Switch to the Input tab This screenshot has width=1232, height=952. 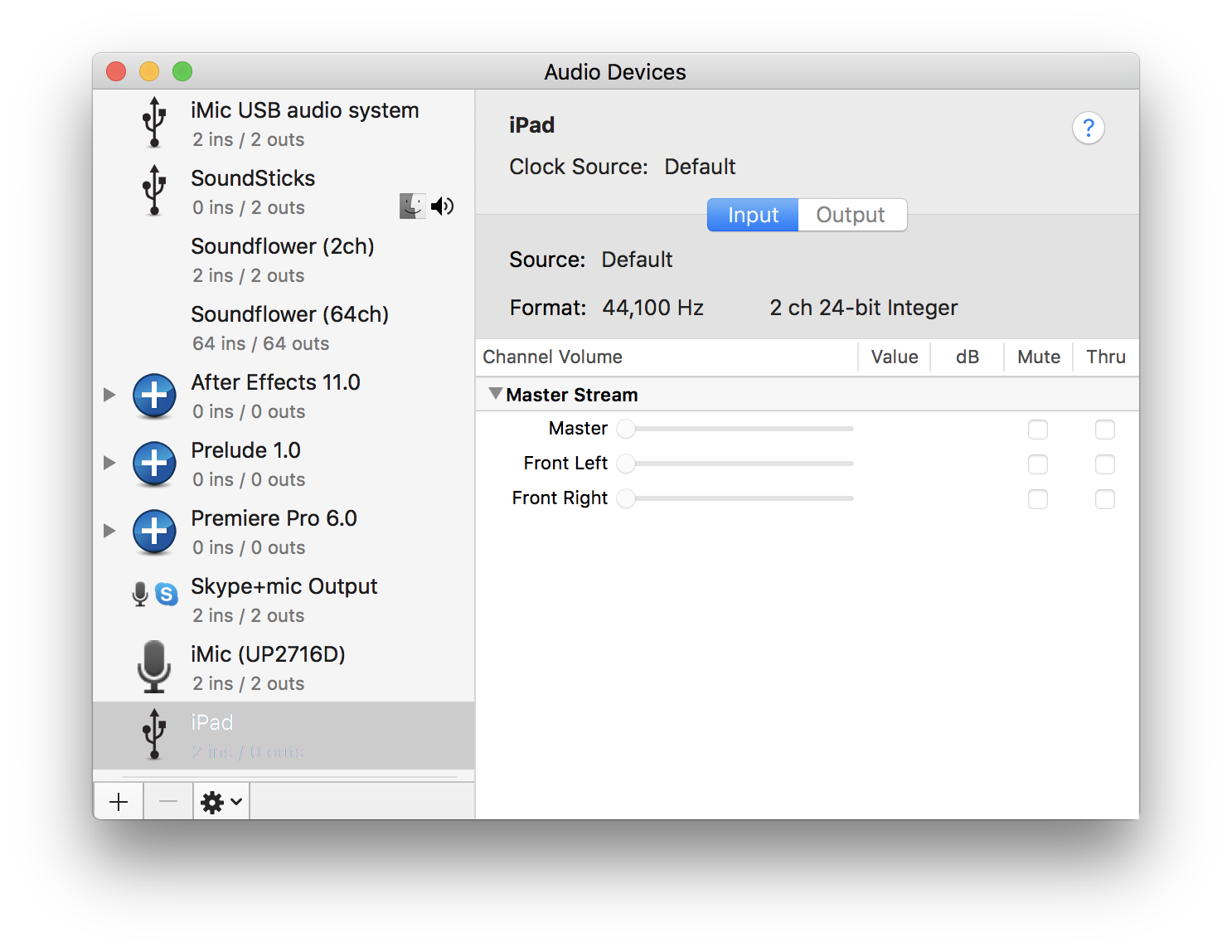[x=753, y=215]
